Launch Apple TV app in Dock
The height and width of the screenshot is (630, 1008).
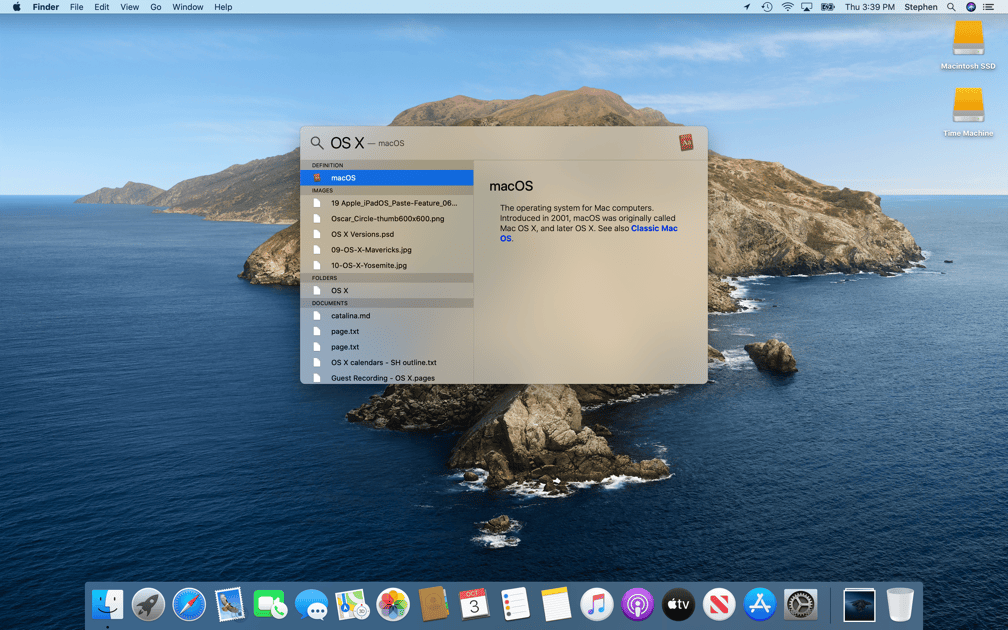[x=678, y=604]
